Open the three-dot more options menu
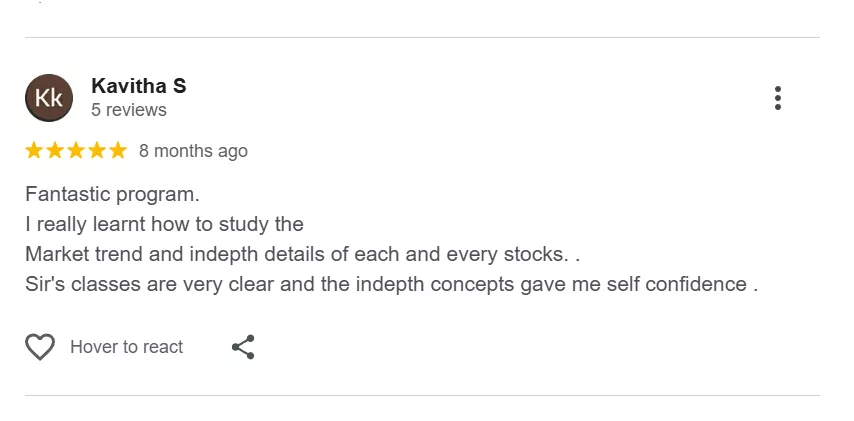Viewport: 854px width, 421px height. 777,98
